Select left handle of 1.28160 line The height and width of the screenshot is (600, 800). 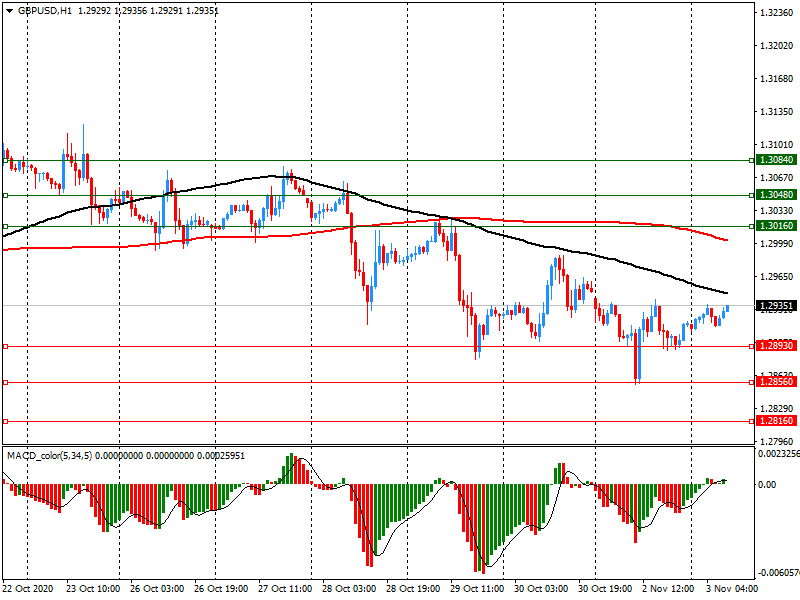(6, 421)
